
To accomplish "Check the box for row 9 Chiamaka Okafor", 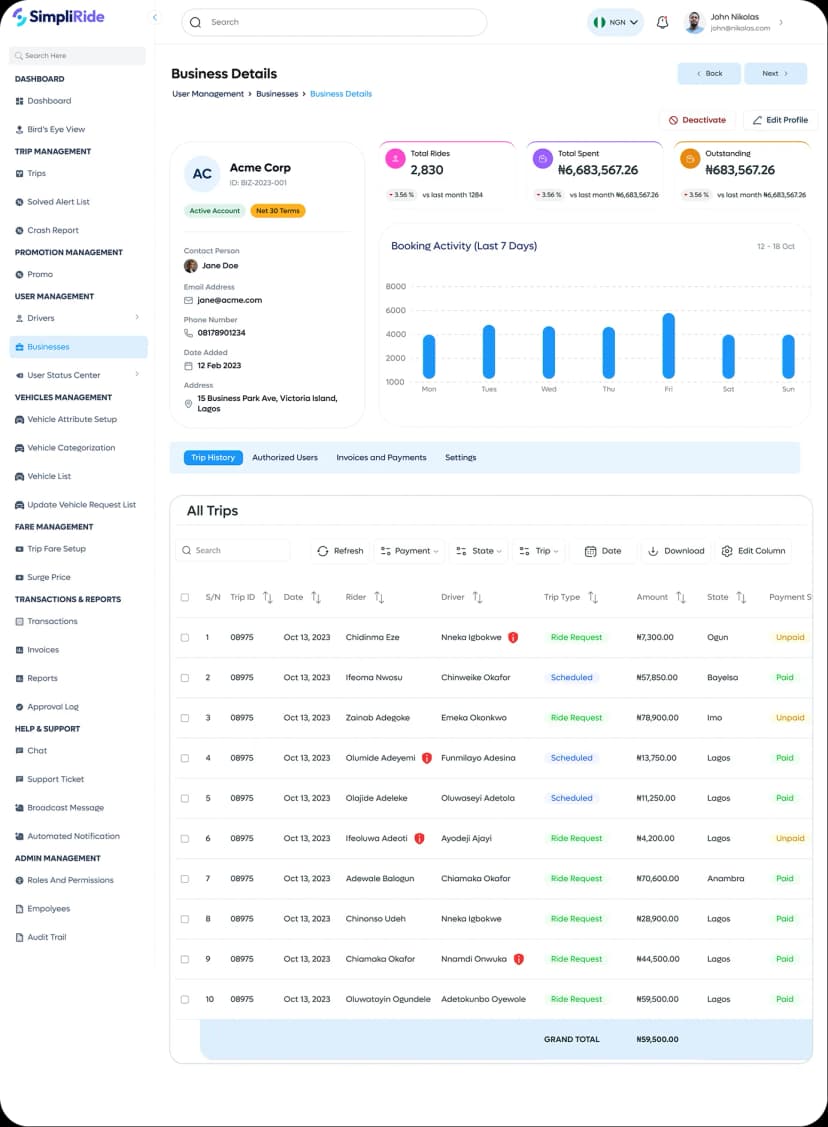I will pyautogui.click(x=185, y=960).
